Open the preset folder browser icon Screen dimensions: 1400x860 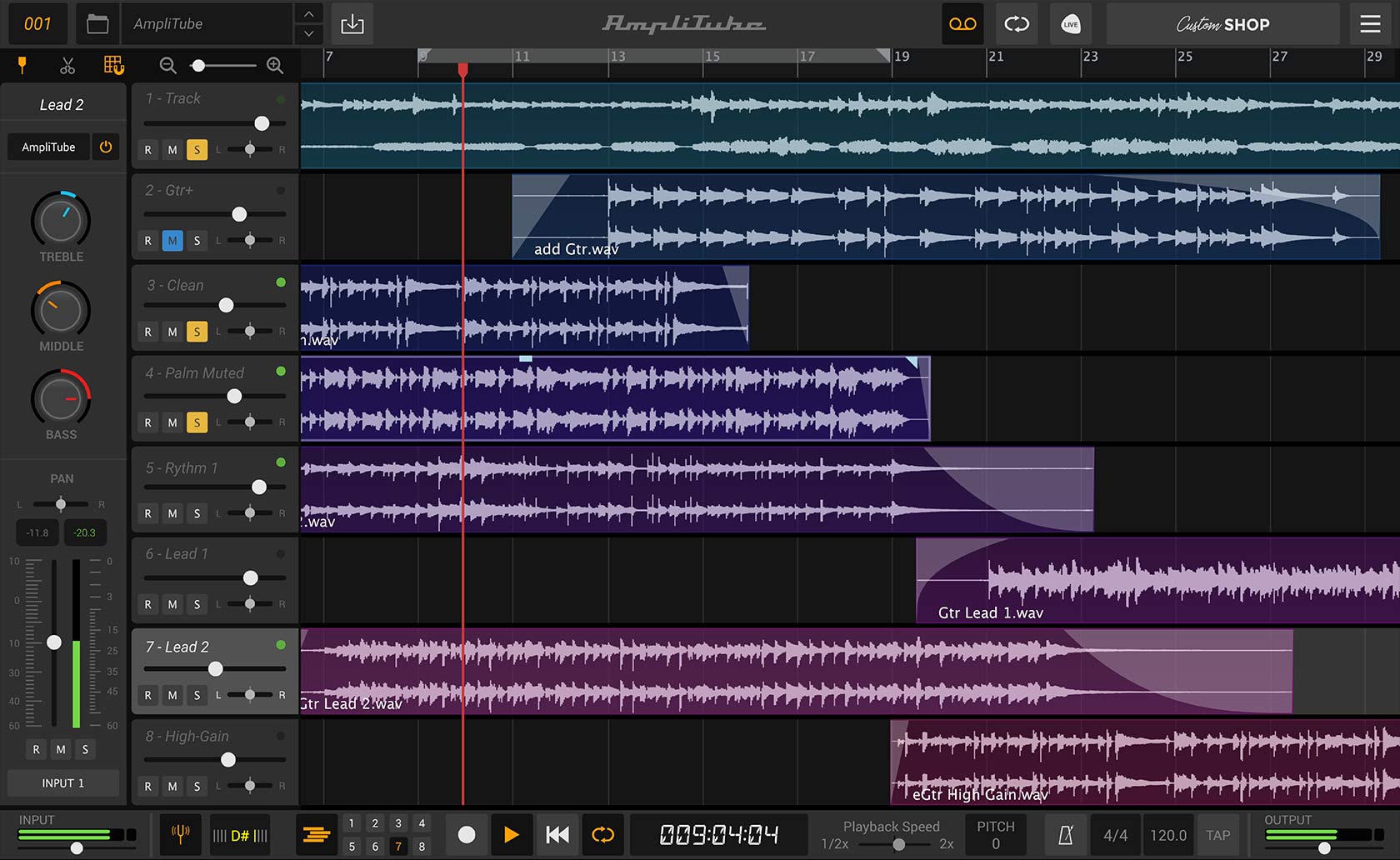coord(97,24)
